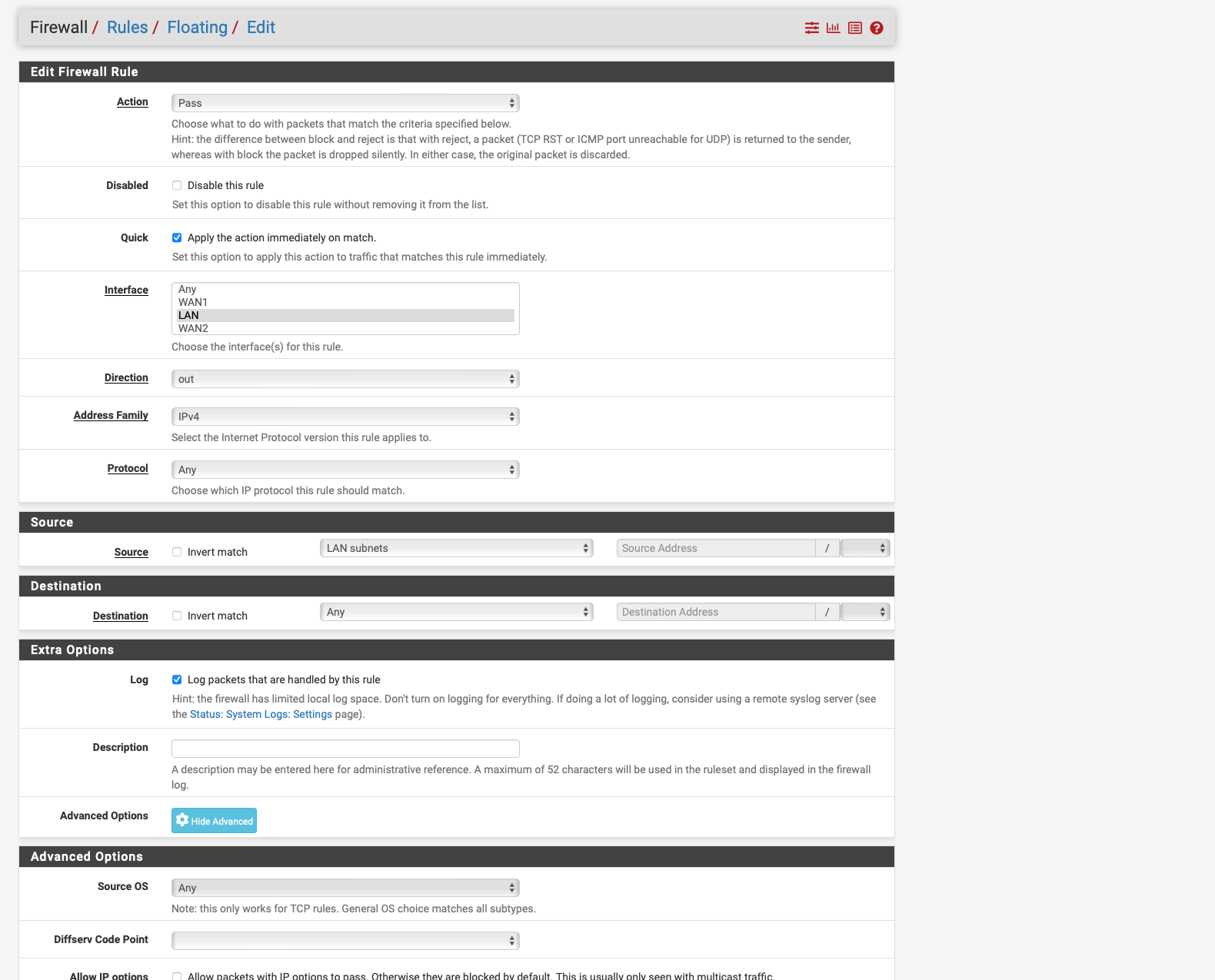Toggle Disable this rule checkbox

click(177, 185)
